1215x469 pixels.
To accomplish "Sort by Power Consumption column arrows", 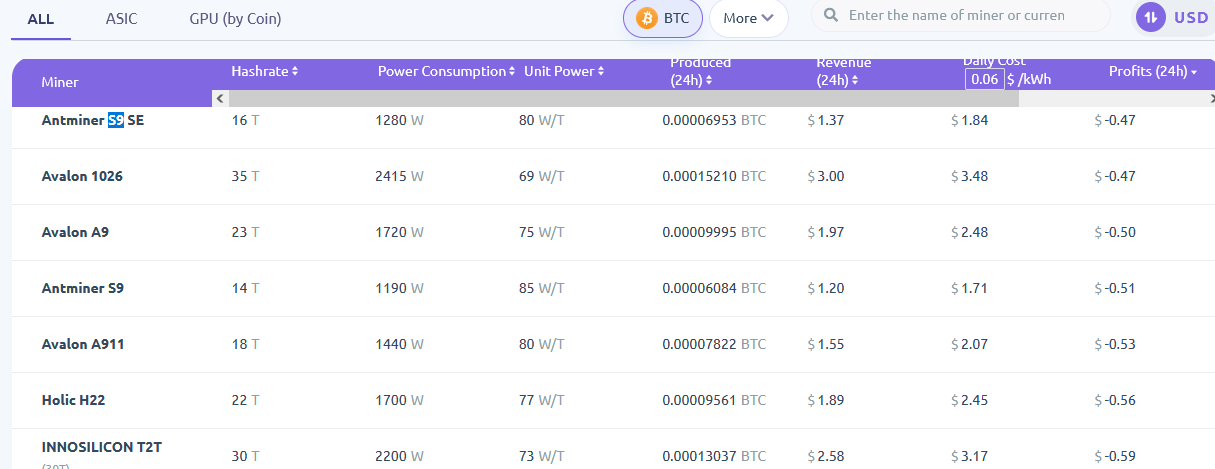I will 511,72.
